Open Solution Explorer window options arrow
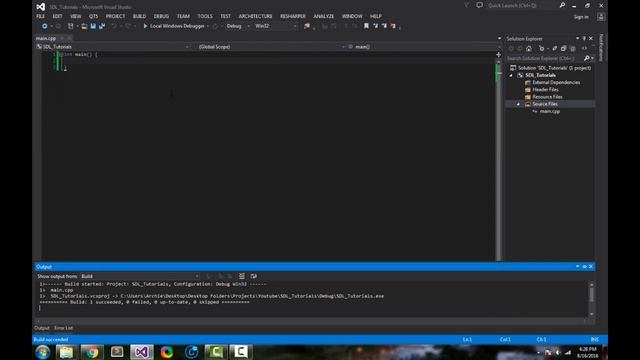The height and width of the screenshot is (360, 640). (578, 38)
